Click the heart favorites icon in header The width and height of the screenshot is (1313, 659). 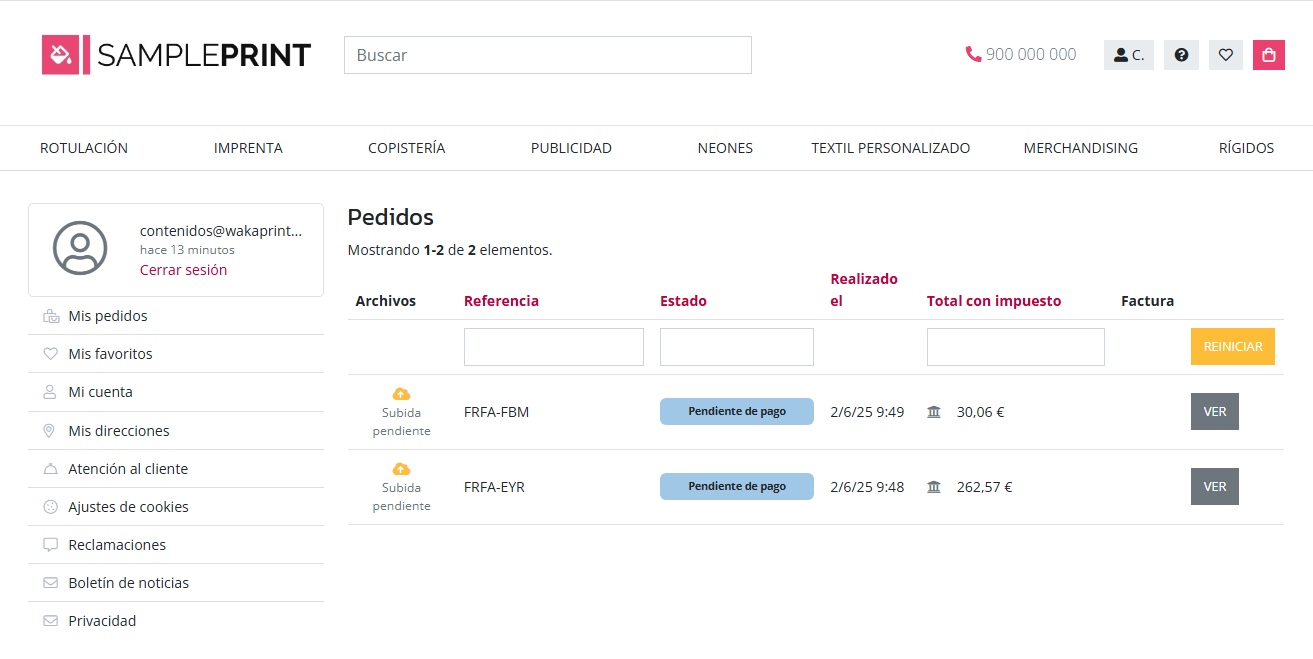click(x=1225, y=55)
